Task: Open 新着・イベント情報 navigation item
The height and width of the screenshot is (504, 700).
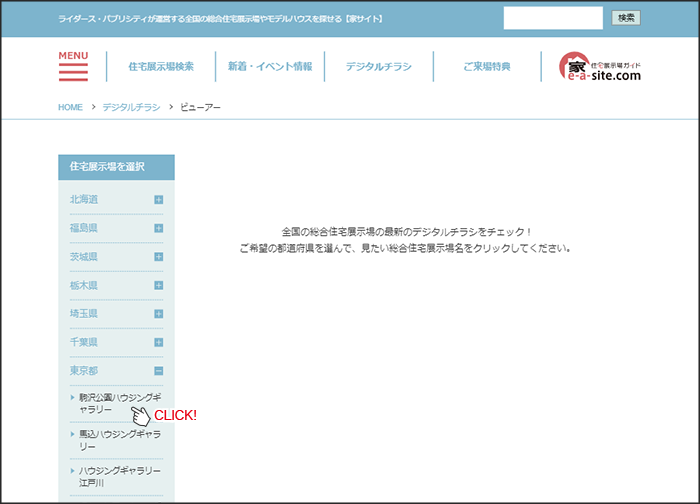Action: (x=270, y=67)
